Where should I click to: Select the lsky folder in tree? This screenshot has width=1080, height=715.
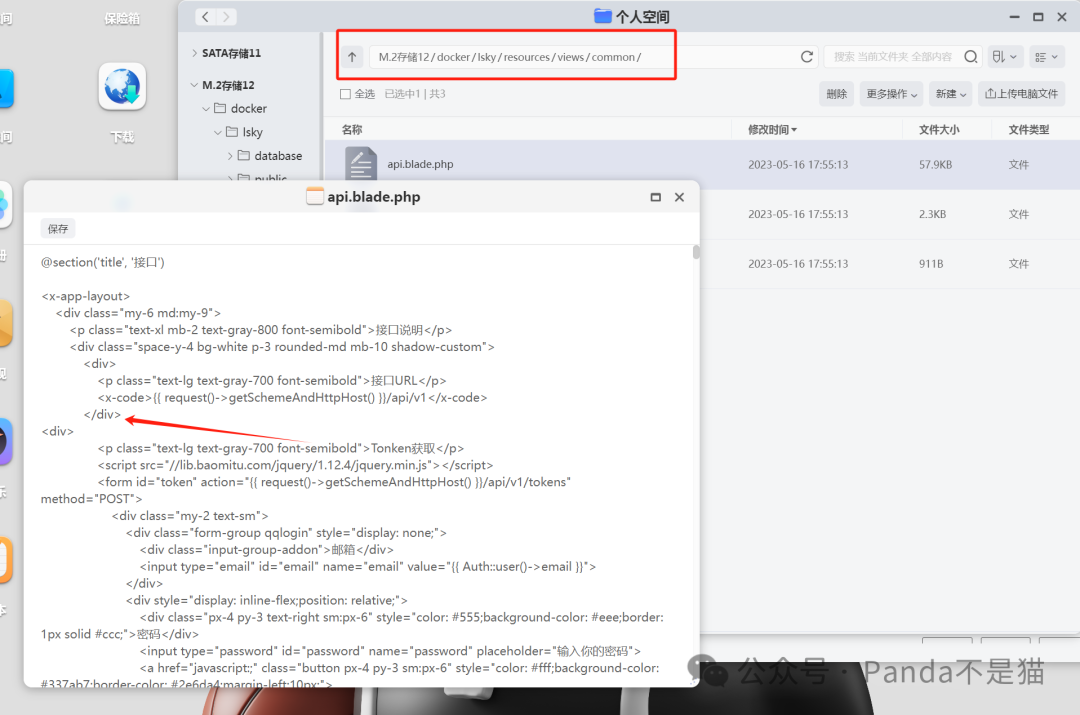252,132
